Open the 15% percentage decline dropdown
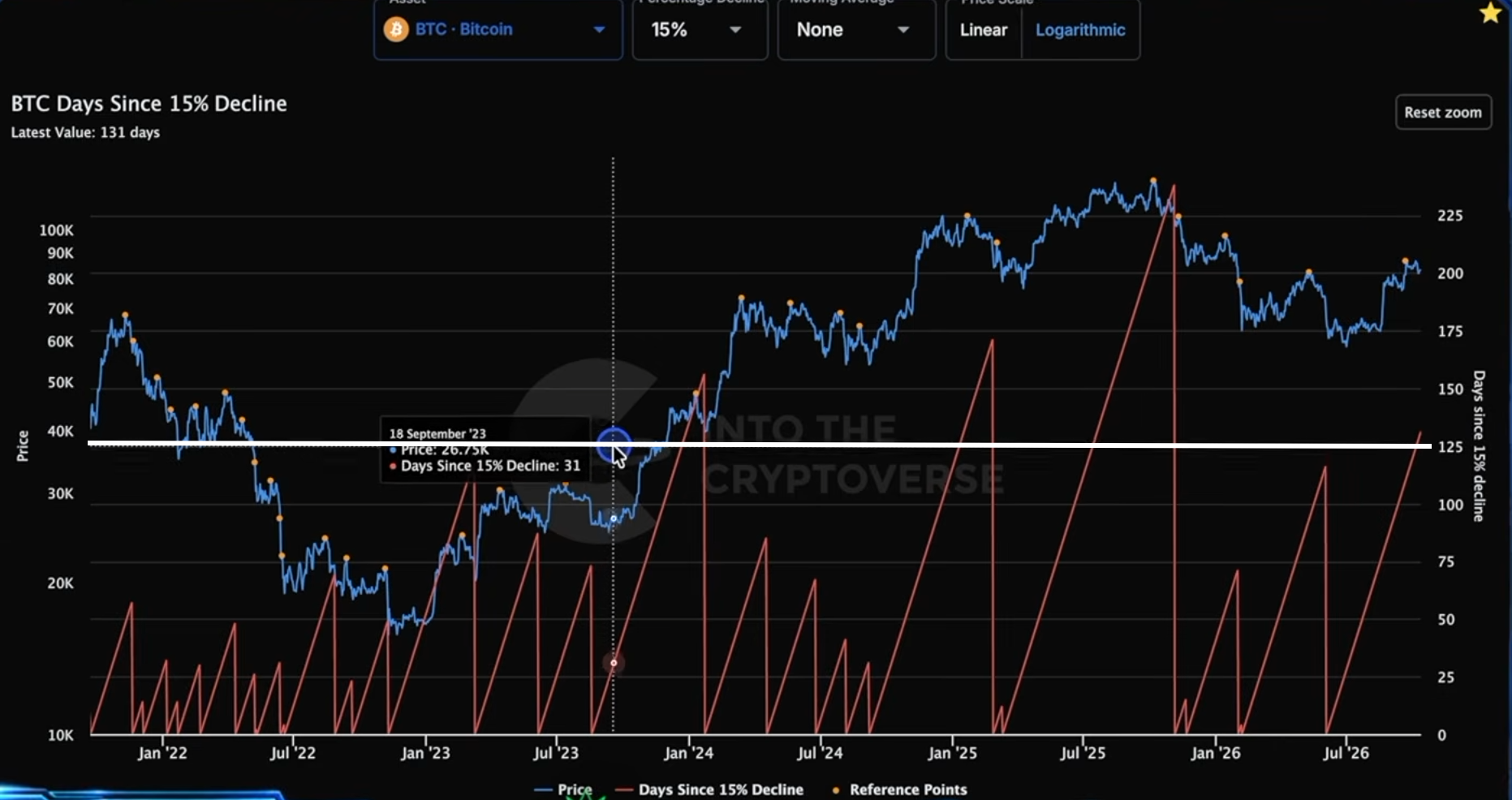The height and width of the screenshot is (800, 1512). click(700, 30)
